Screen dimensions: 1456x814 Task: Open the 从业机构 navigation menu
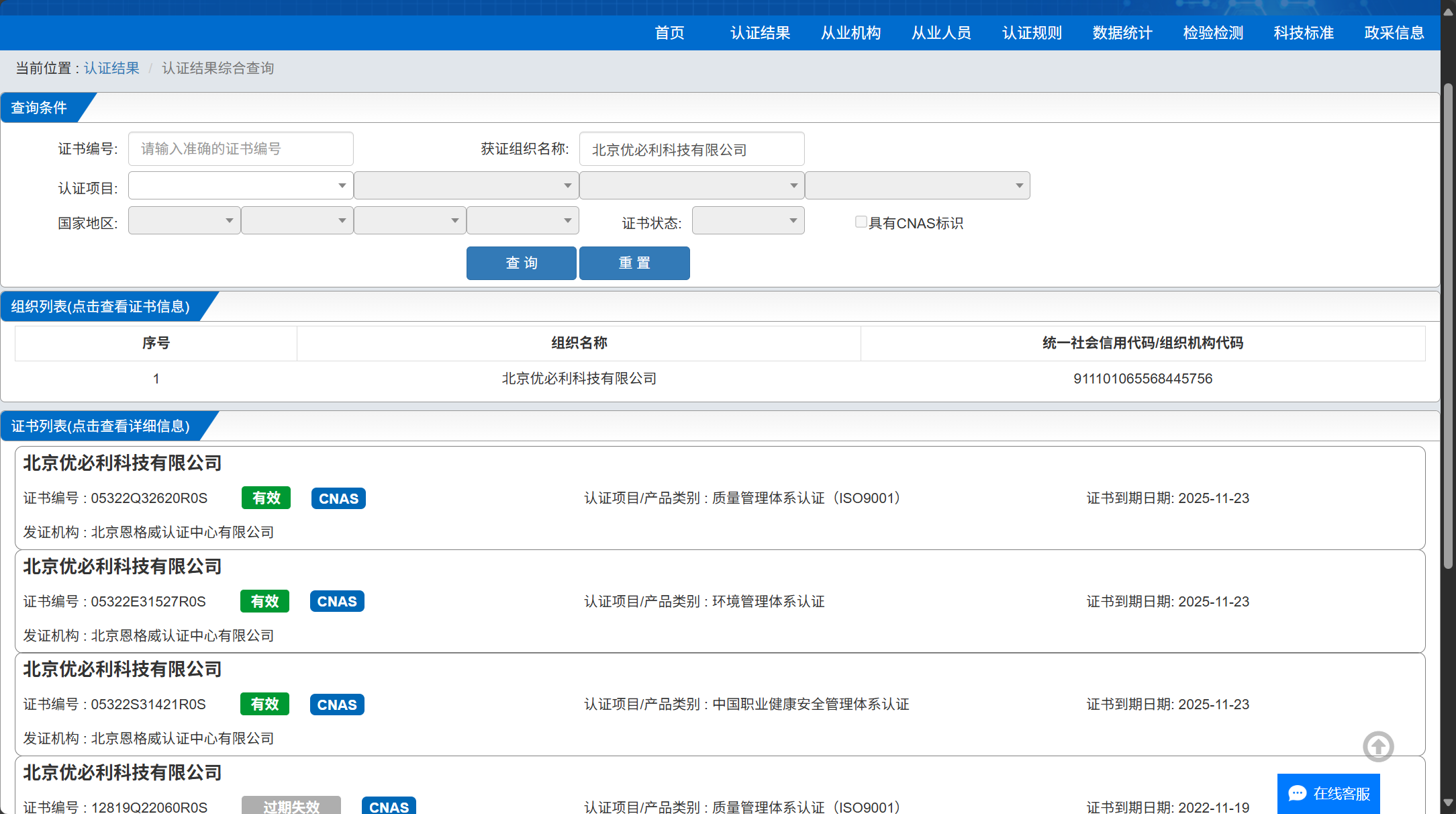coord(851,33)
